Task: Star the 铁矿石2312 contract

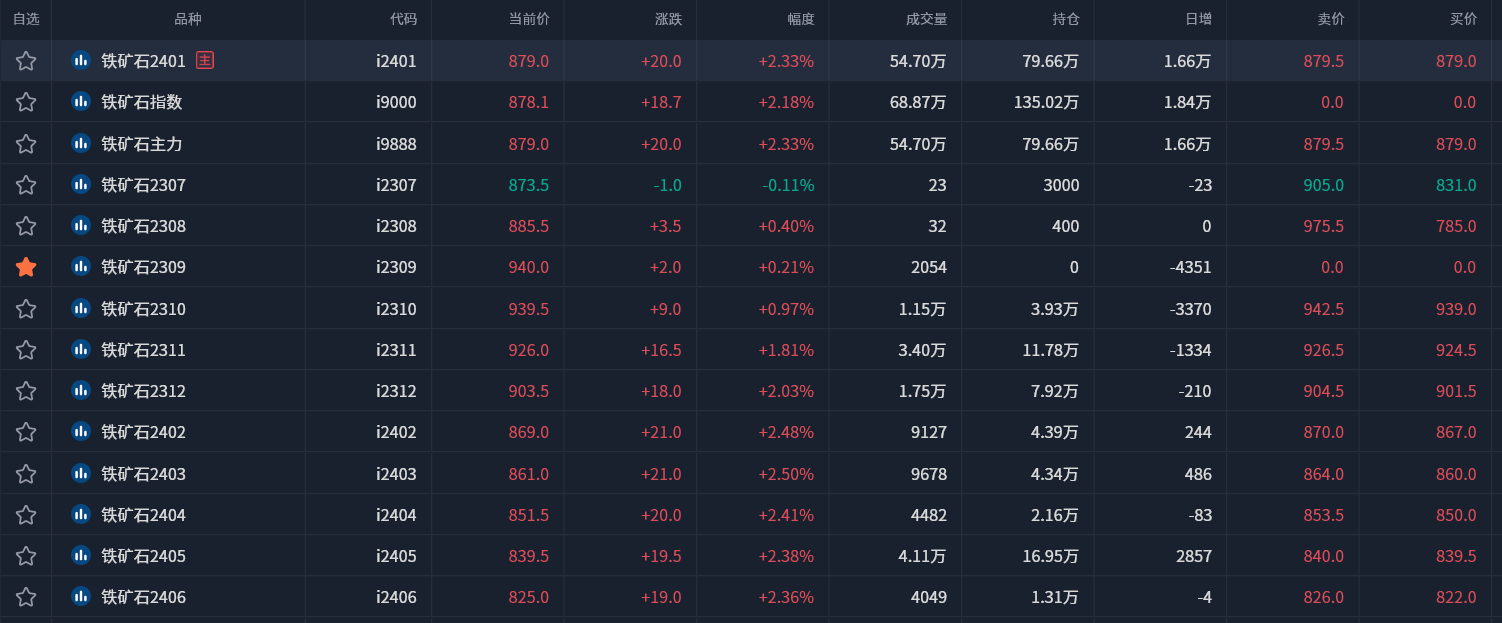Action: tap(26, 391)
